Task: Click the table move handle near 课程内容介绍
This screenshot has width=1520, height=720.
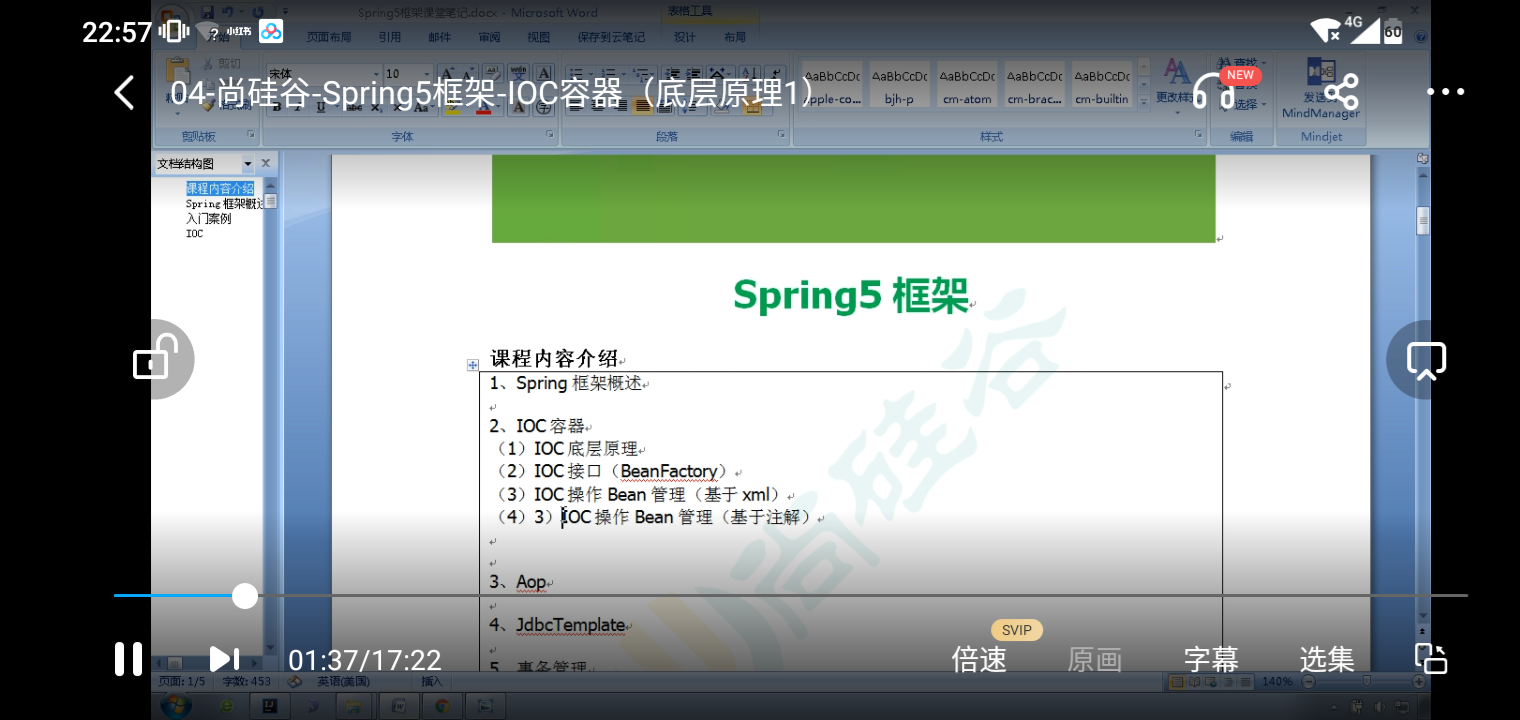Action: (x=473, y=366)
